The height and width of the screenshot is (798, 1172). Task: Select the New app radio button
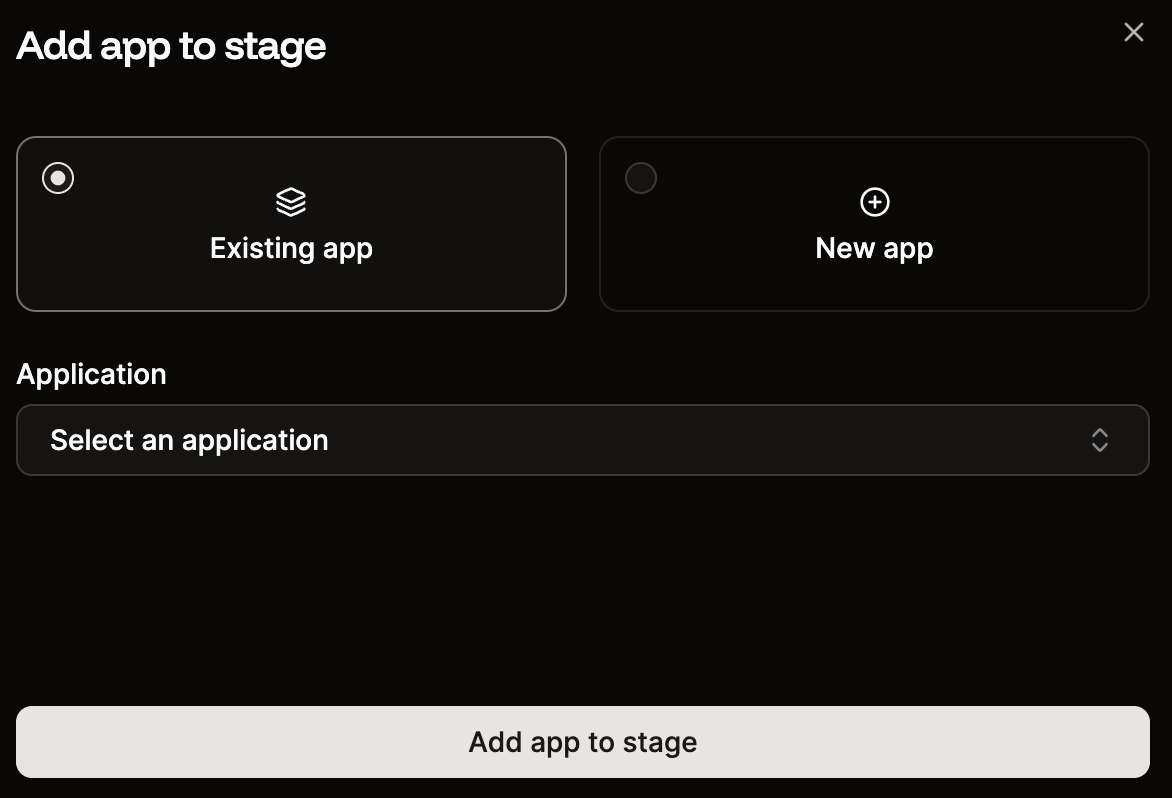(x=641, y=177)
